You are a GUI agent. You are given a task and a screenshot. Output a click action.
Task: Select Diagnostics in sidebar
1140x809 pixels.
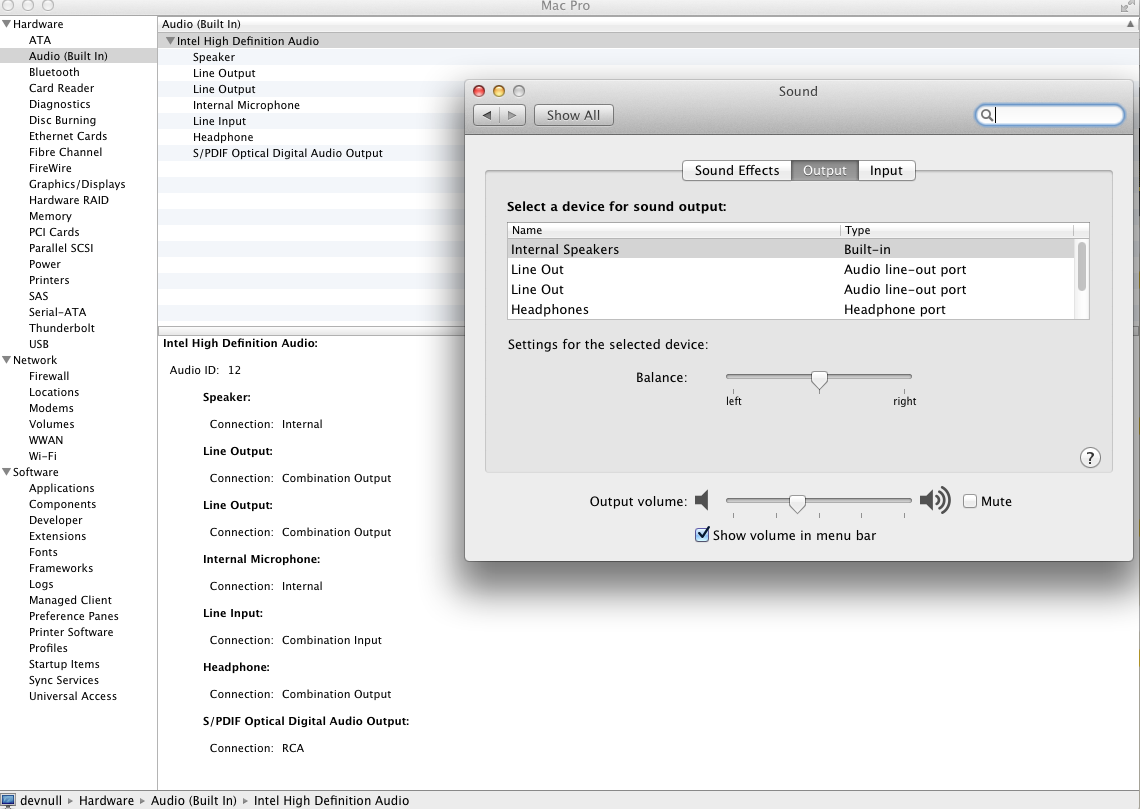tap(60, 104)
